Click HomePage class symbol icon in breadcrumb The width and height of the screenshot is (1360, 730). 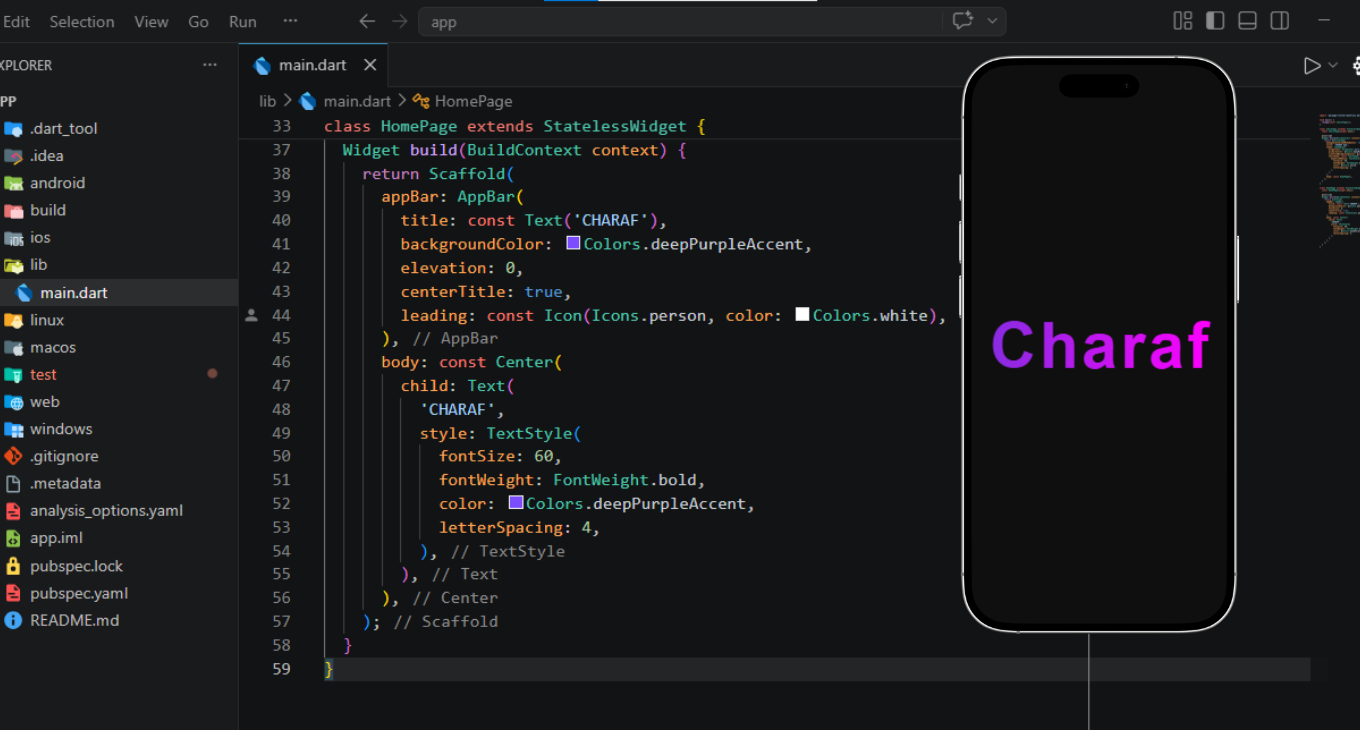[x=422, y=101]
